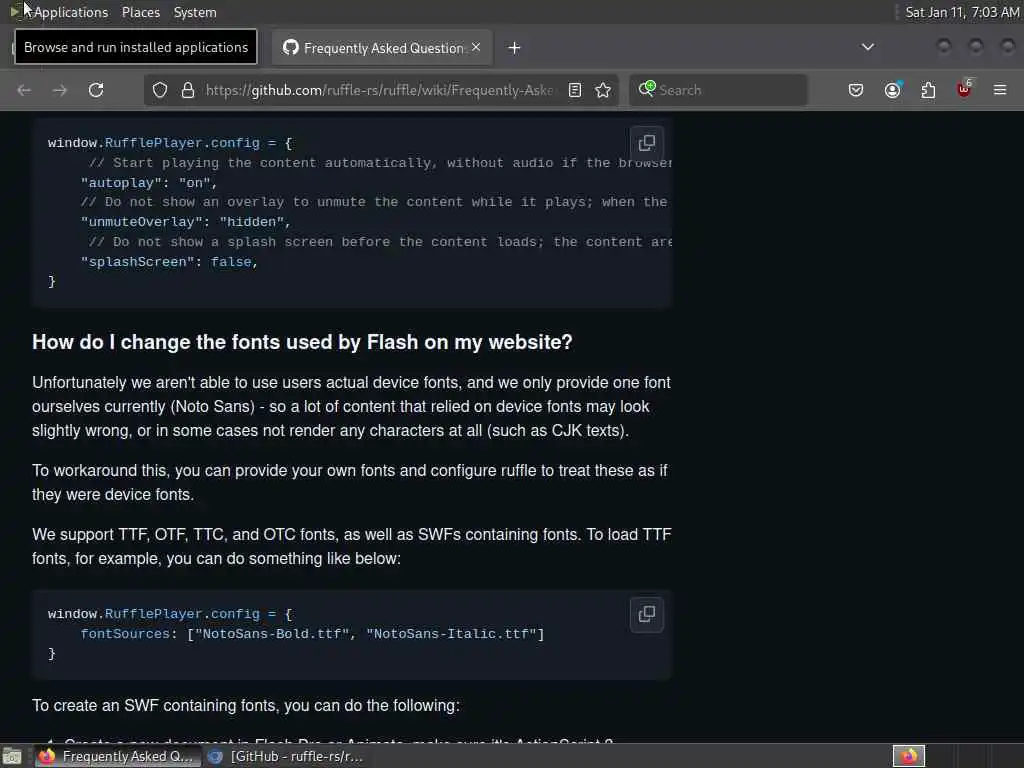Go forward to the next page

point(59,90)
